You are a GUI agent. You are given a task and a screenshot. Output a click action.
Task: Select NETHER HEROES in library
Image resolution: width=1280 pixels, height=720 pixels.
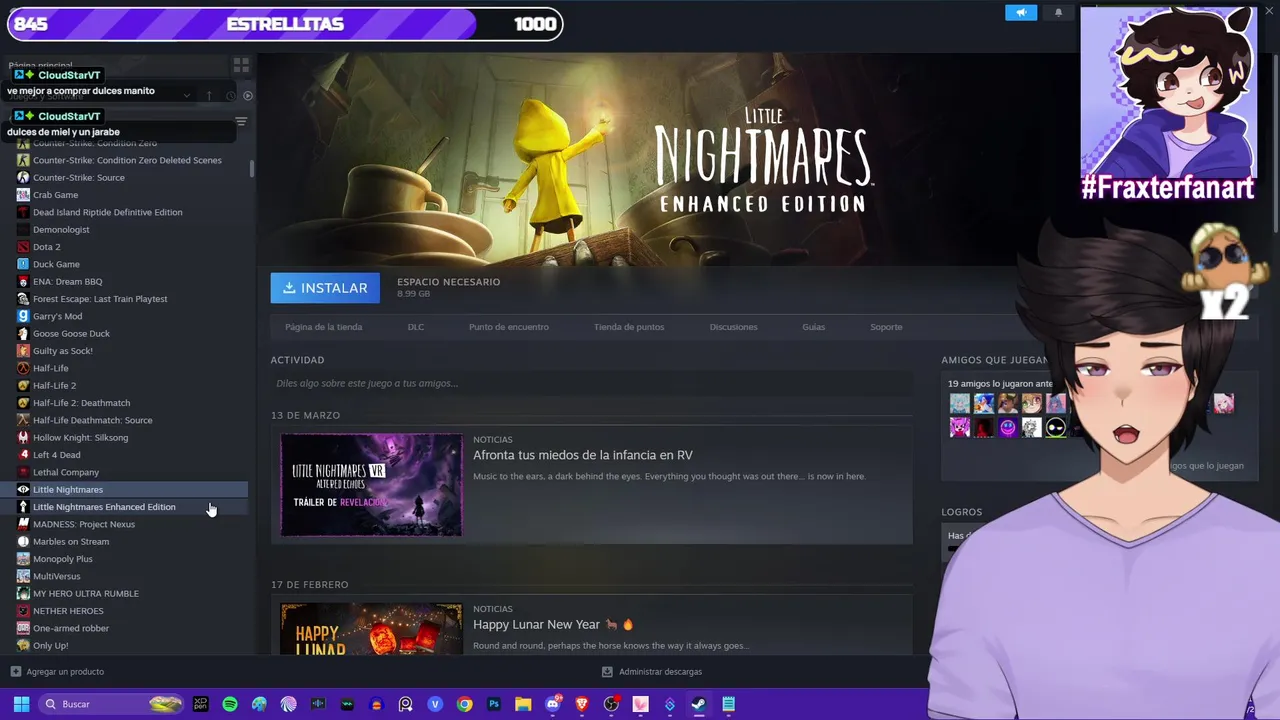click(x=68, y=611)
